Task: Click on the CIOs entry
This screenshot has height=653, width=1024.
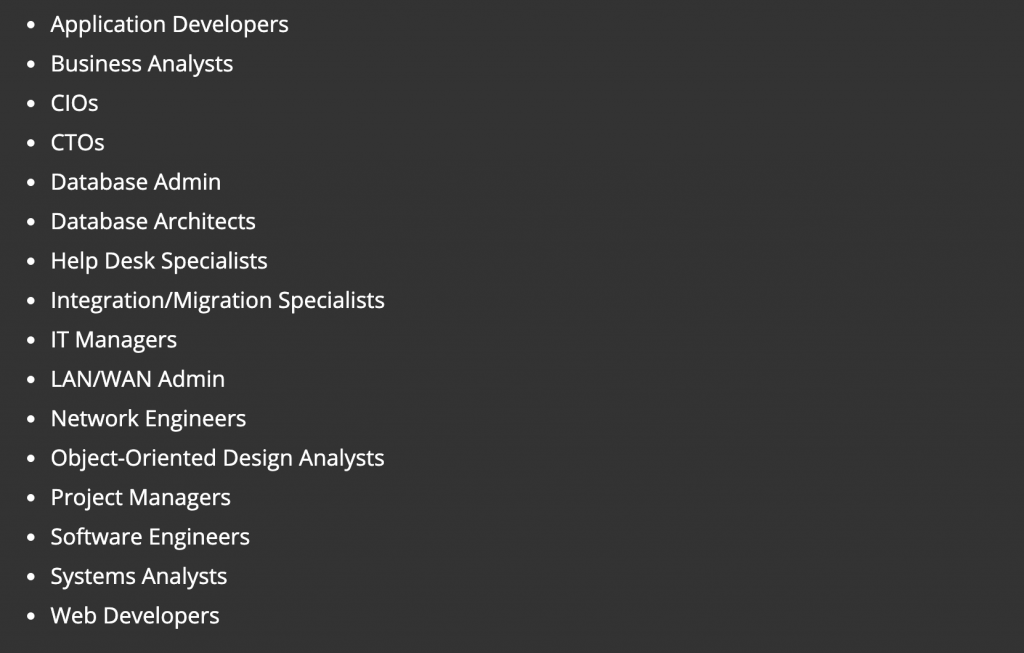Action: 74,103
